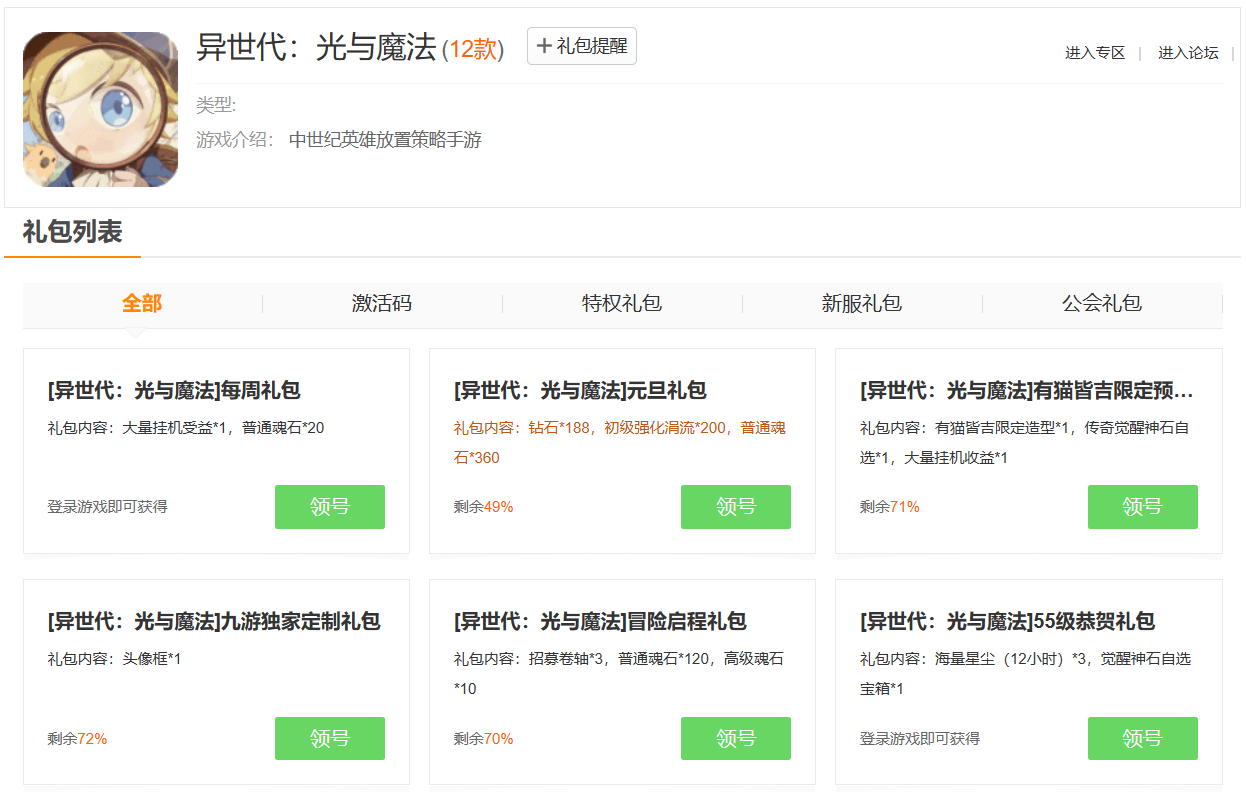Claim the 每周礼包 with 领号 button
Viewport: 1246px width, 794px height.
pos(329,507)
